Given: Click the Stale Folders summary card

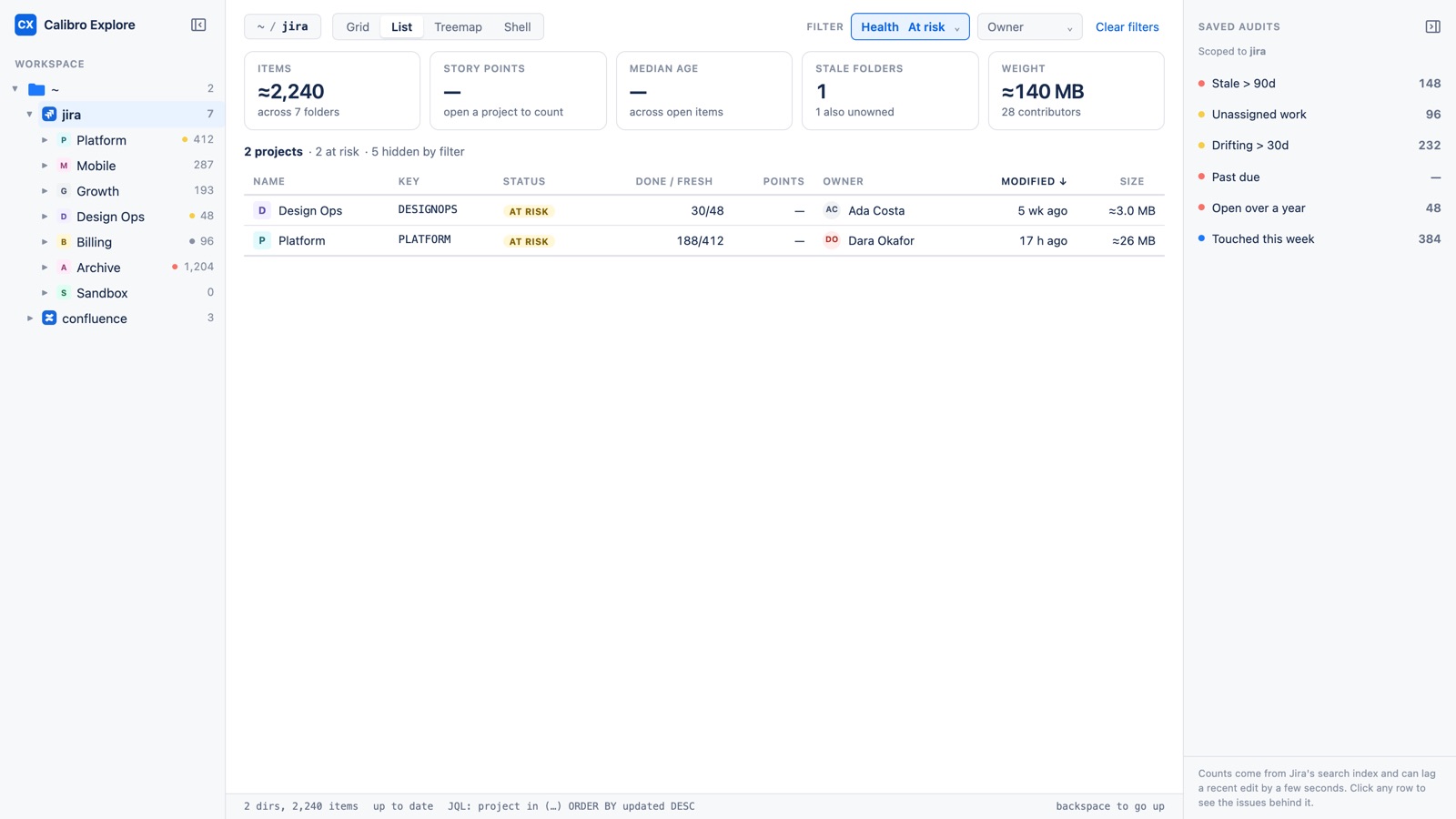Looking at the screenshot, I should tap(890, 90).
